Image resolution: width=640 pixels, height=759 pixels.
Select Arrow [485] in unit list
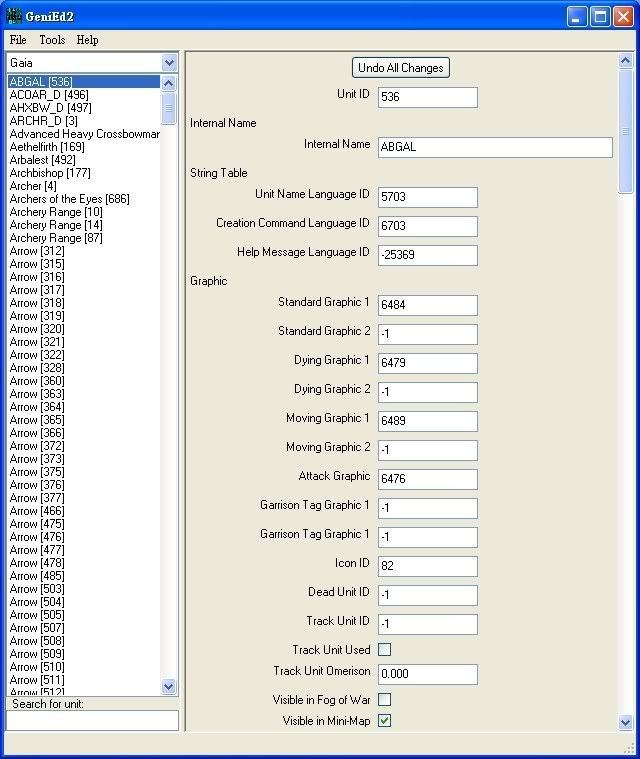click(84, 576)
